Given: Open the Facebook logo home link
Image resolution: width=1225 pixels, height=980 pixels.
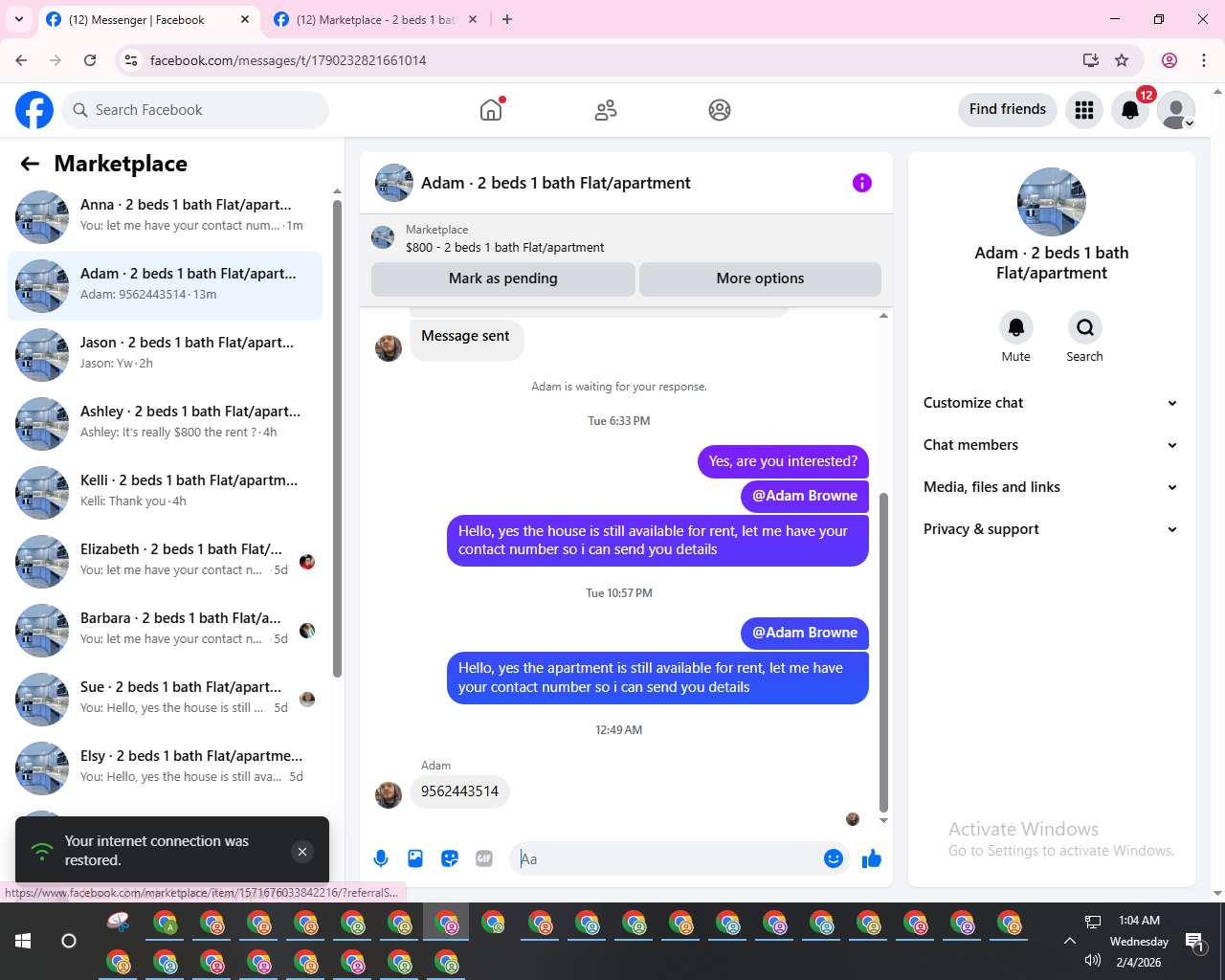Looking at the screenshot, I should [34, 110].
